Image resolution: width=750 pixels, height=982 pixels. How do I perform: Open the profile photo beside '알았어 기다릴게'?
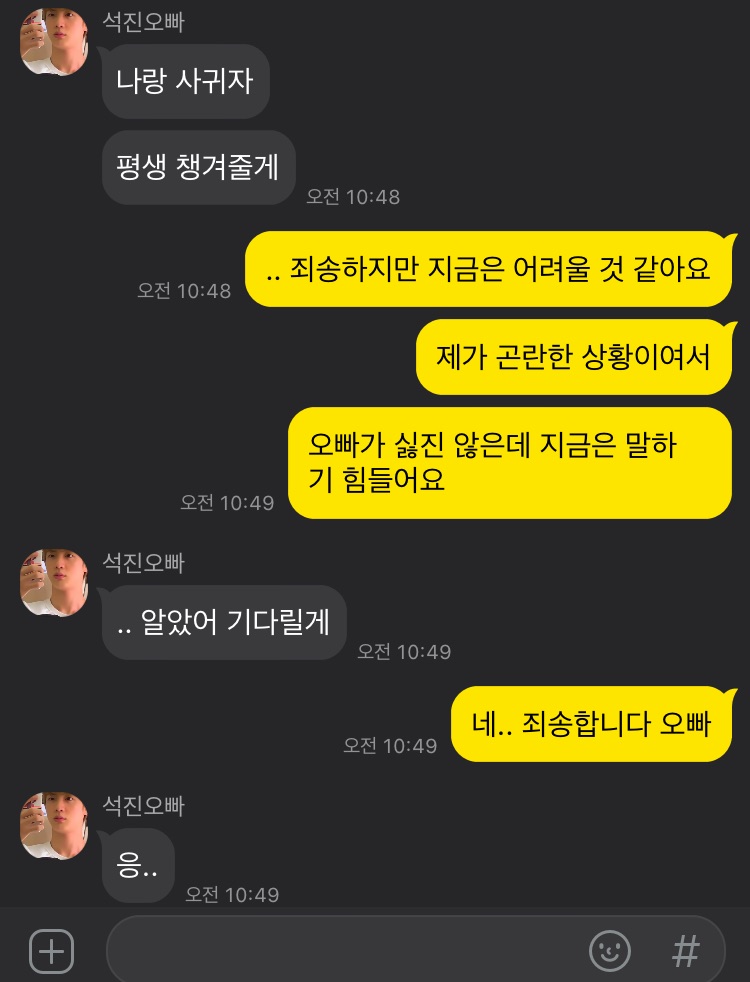54,582
